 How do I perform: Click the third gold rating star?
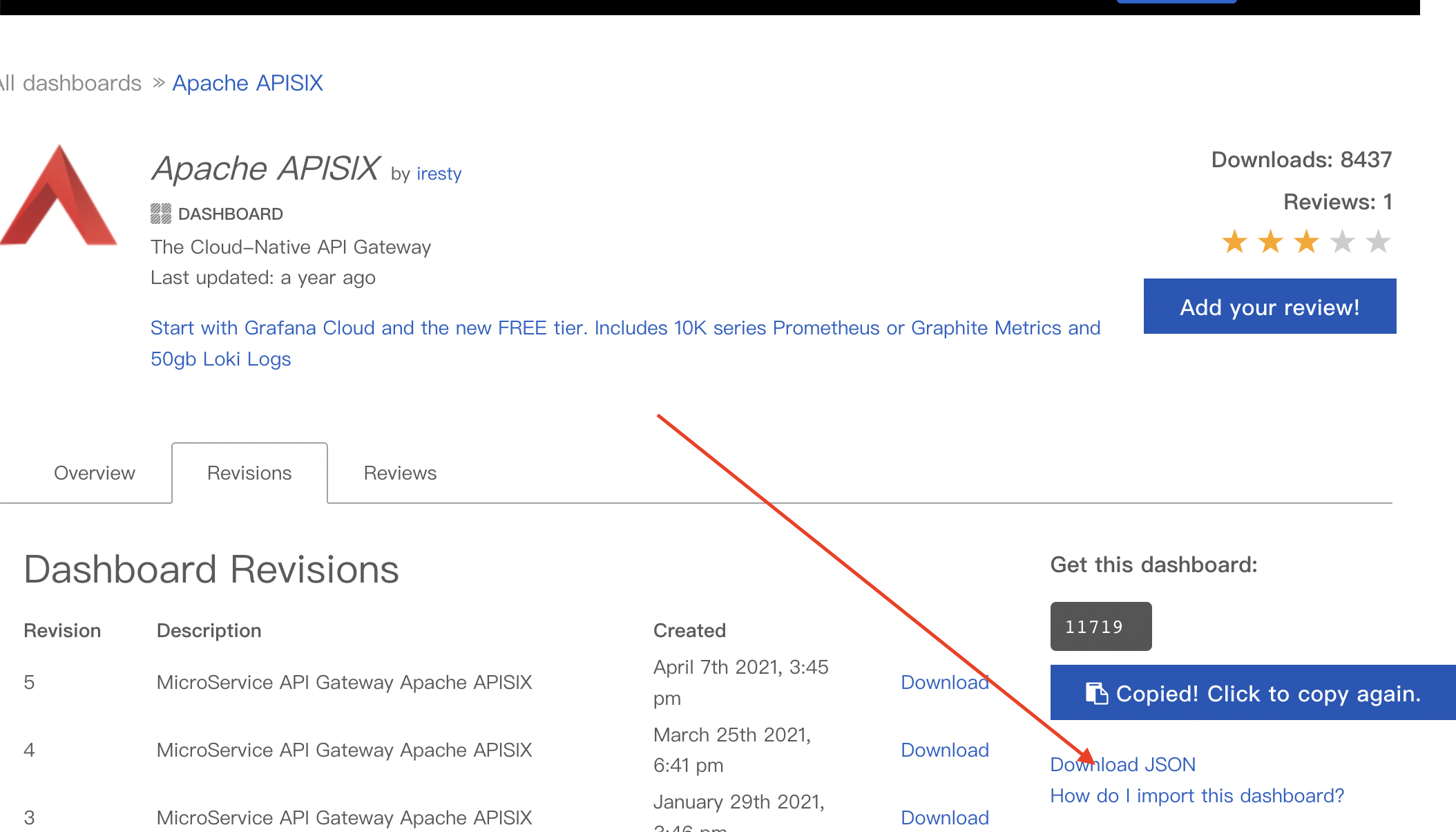click(x=1306, y=242)
